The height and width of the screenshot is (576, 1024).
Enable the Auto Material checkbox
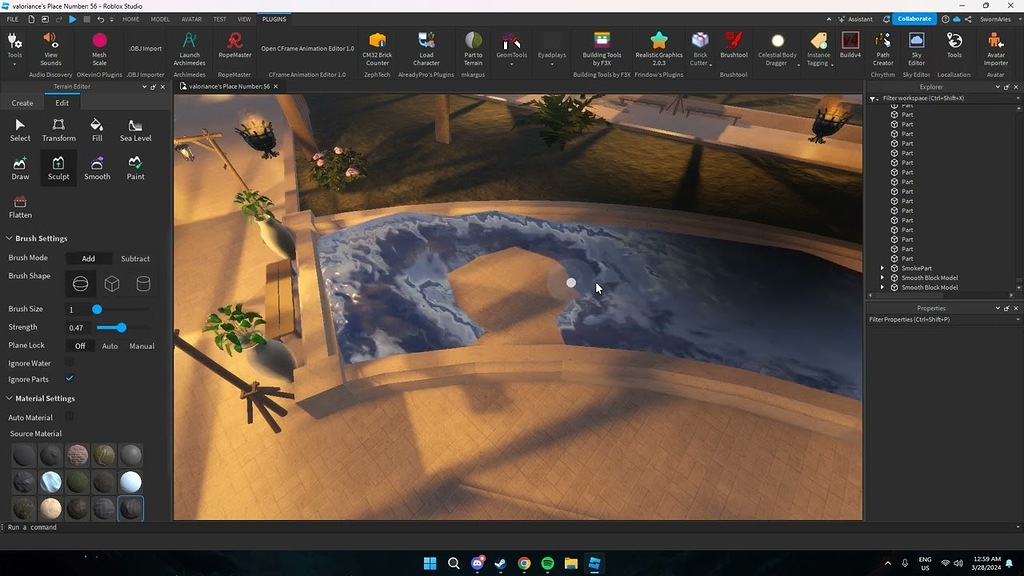[69, 416]
